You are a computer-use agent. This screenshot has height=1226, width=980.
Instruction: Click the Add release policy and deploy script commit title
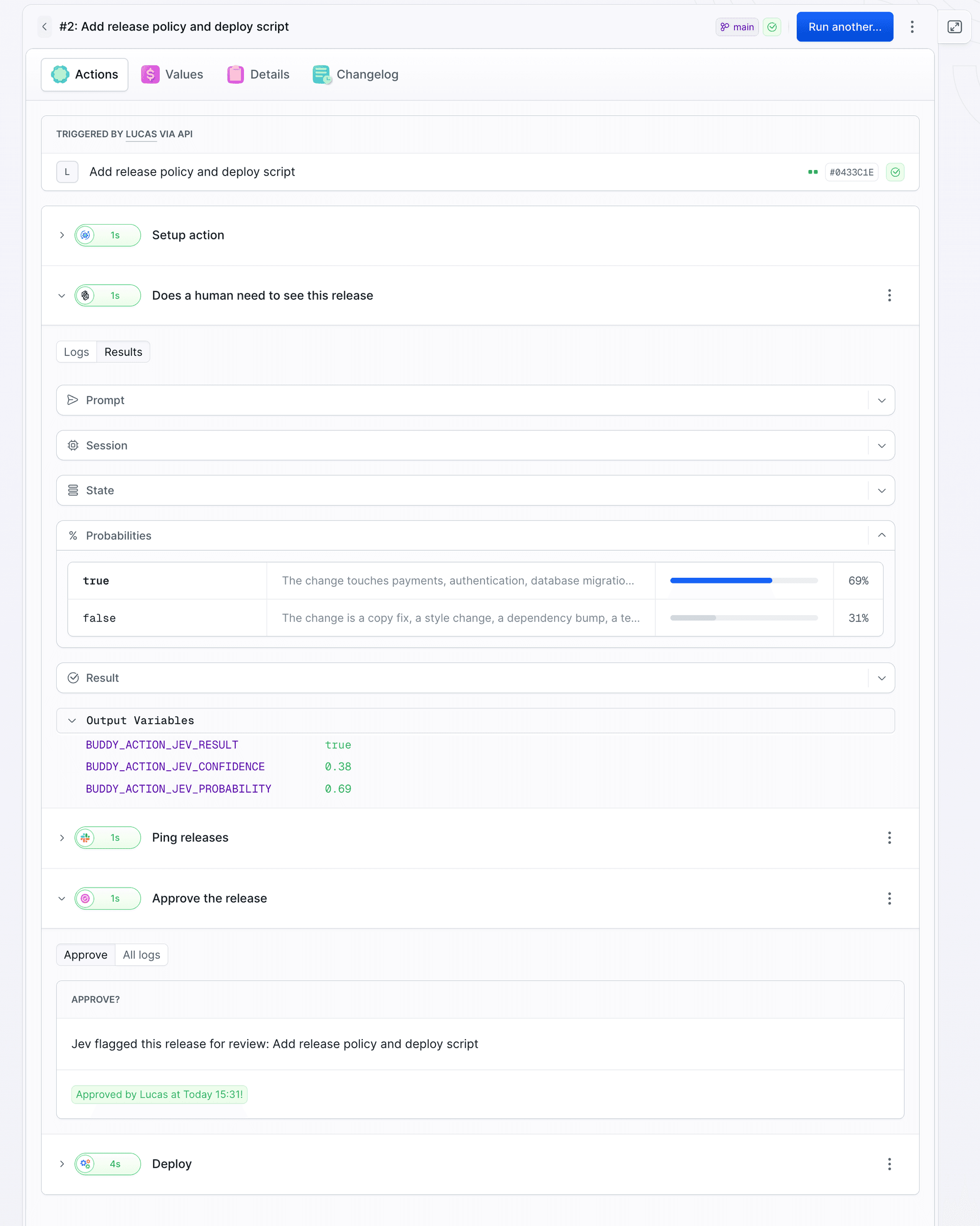192,171
